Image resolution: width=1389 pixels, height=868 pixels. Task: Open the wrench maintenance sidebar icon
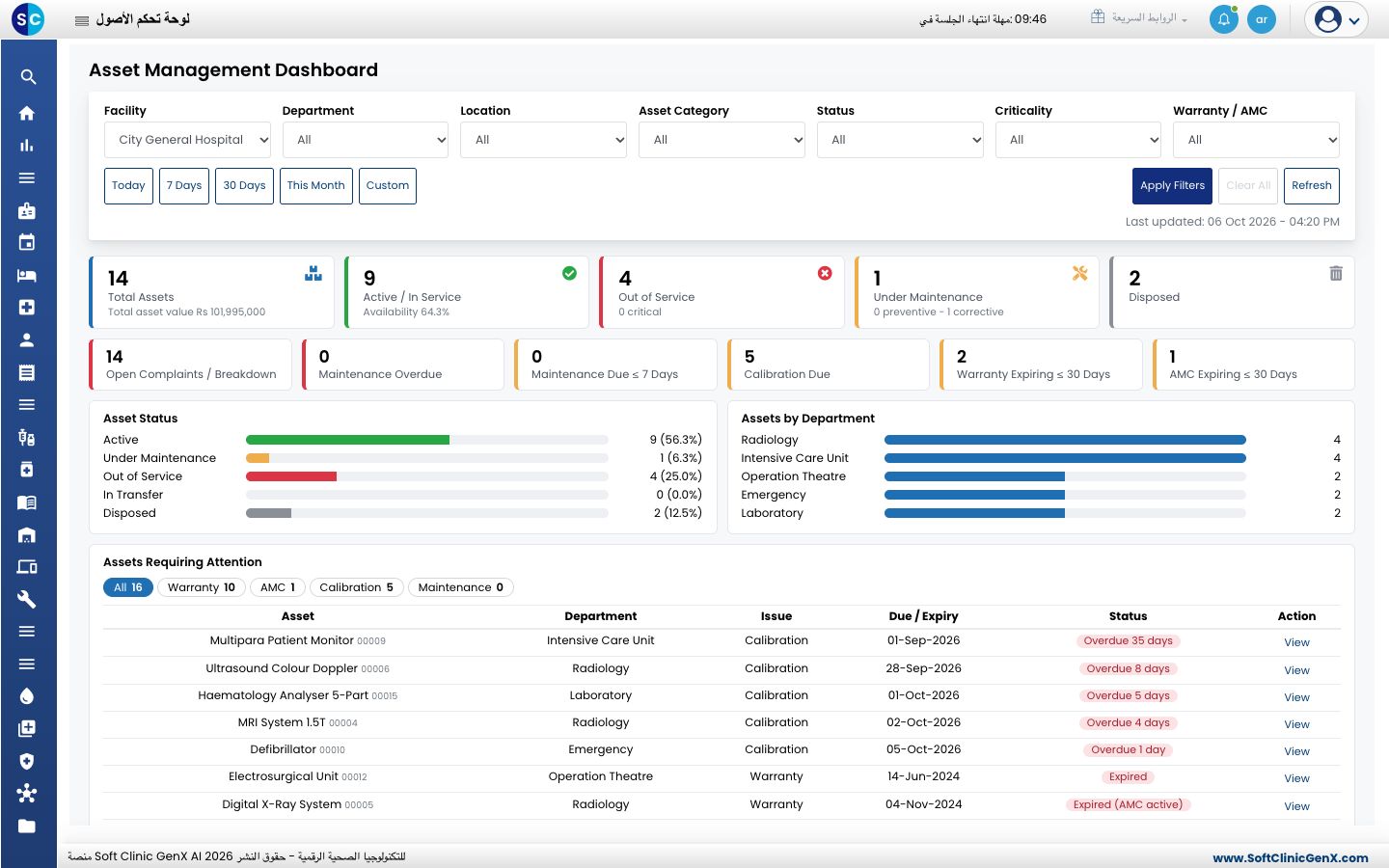(27, 599)
